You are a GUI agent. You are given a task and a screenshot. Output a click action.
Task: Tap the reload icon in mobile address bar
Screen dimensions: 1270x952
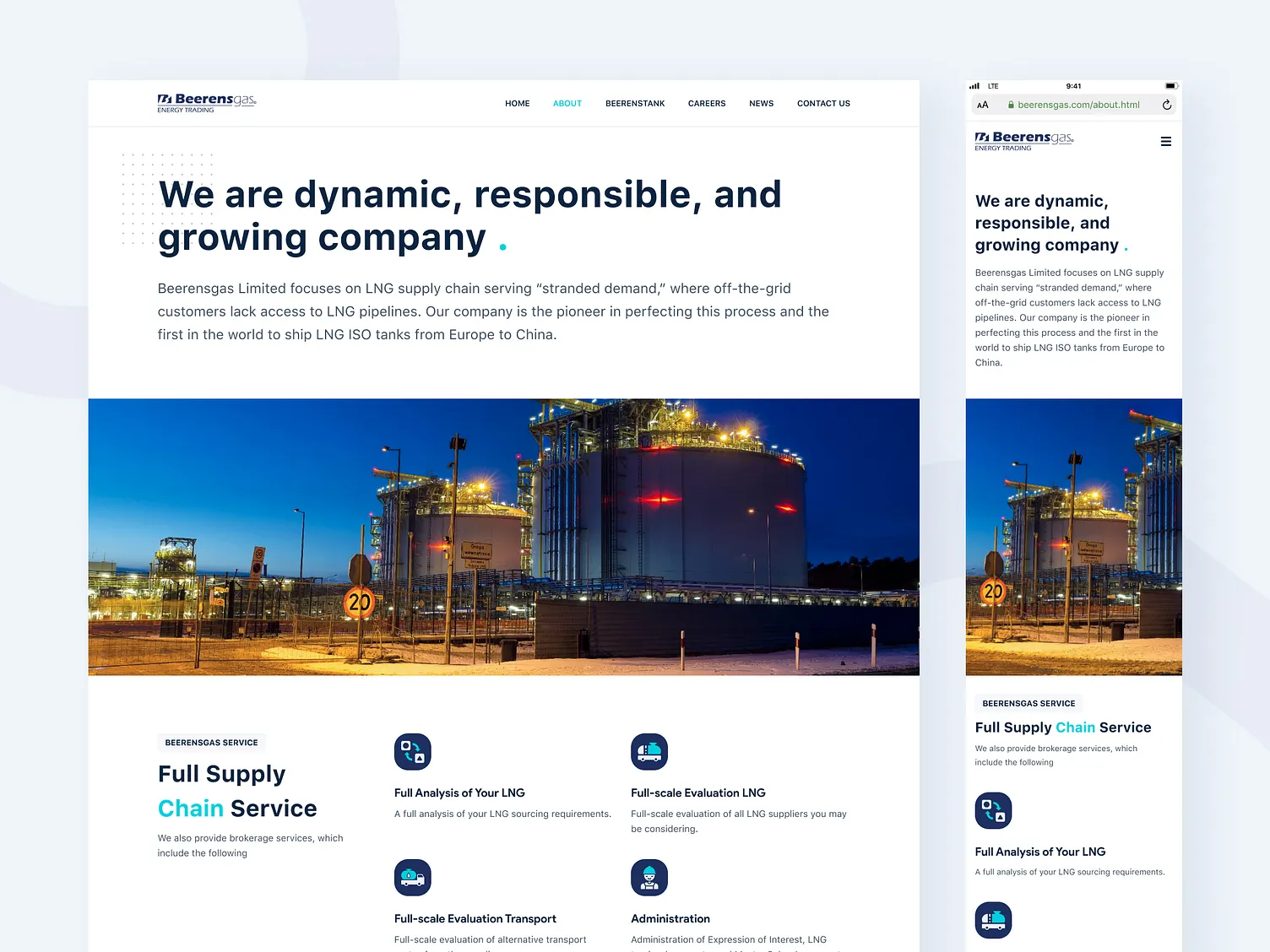click(x=1166, y=105)
